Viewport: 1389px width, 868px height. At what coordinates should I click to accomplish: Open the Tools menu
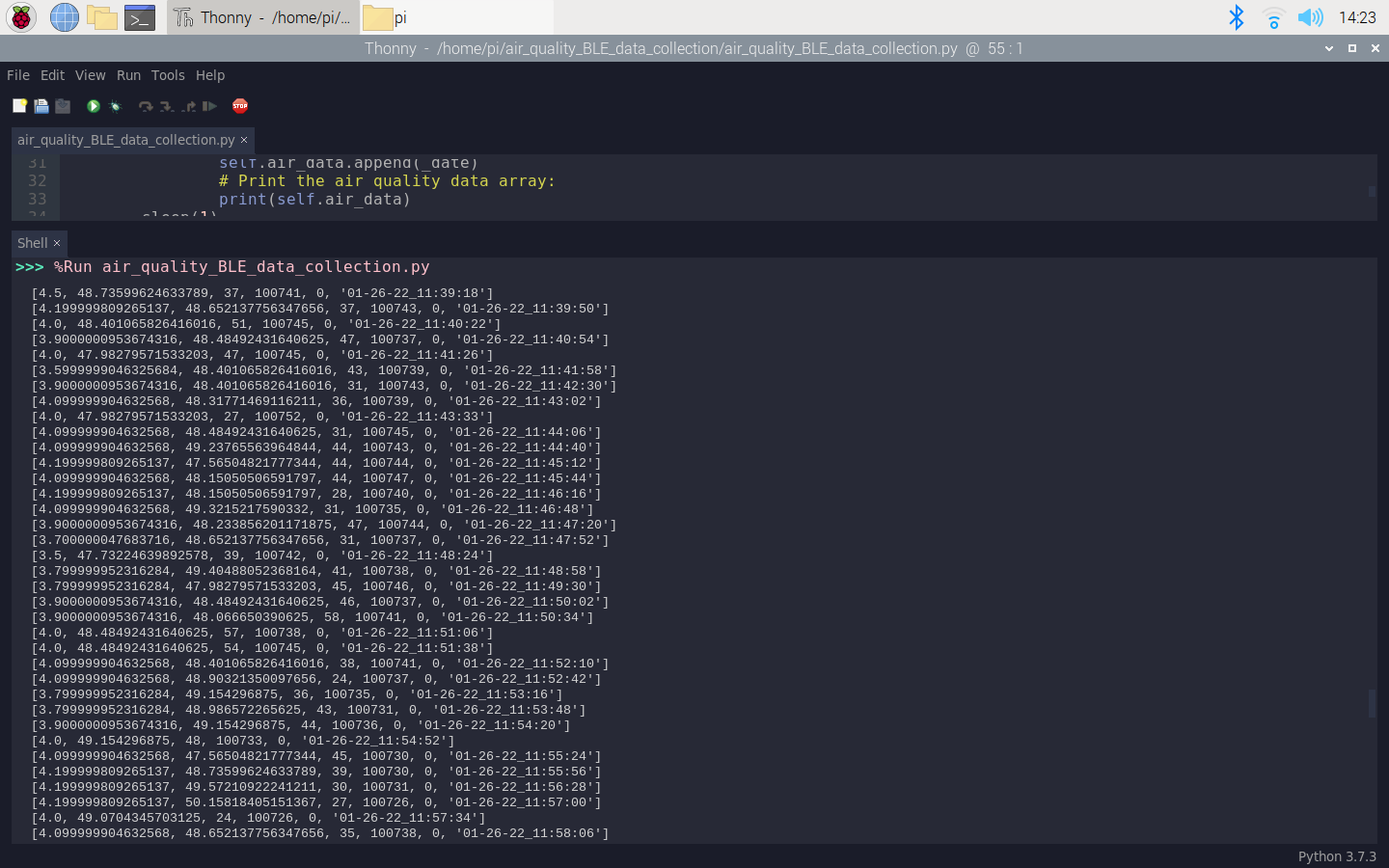pyautogui.click(x=168, y=75)
